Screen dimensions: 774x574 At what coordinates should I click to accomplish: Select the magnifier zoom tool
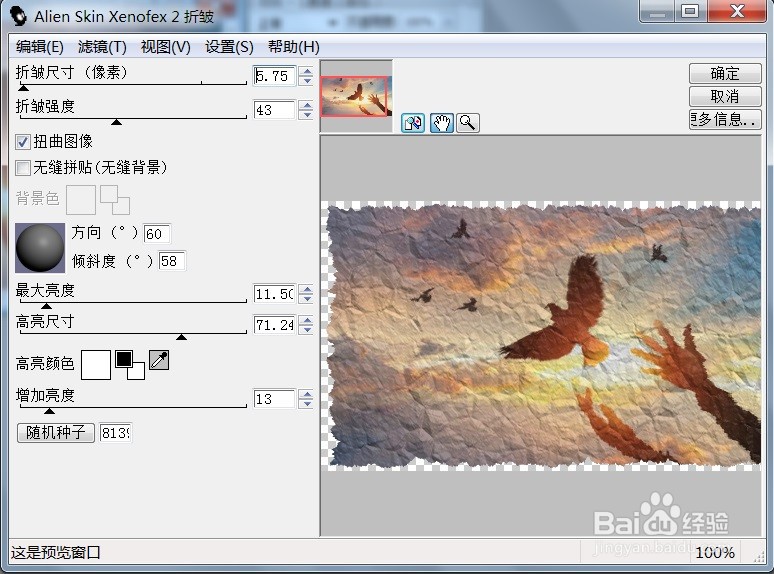[x=467, y=123]
